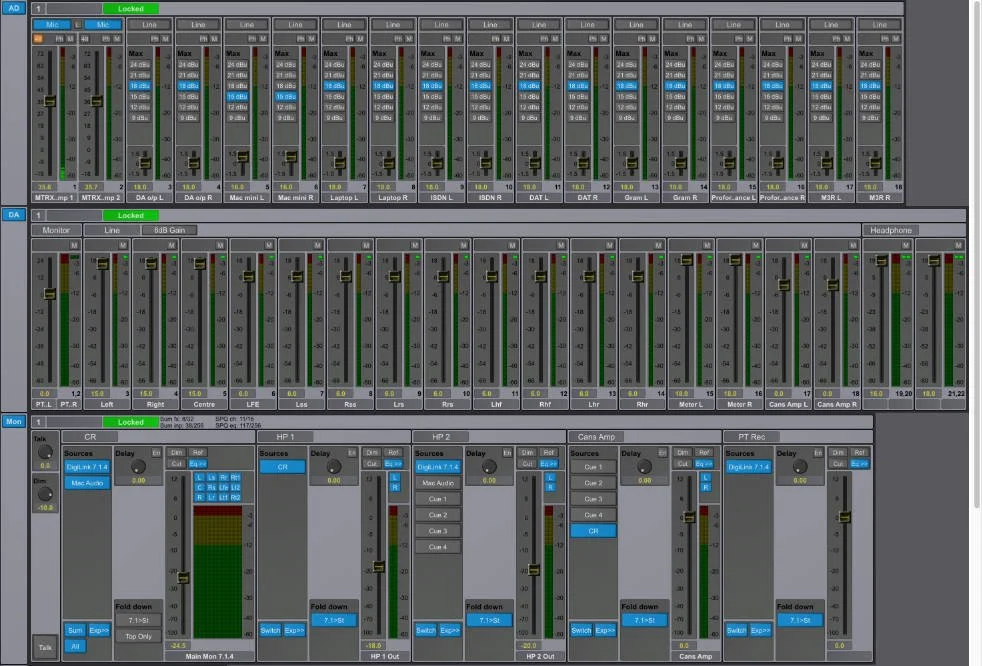Toggle 48V phantom power on MTRX..mp 2
The image size is (982, 666).
[x=85, y=39]
